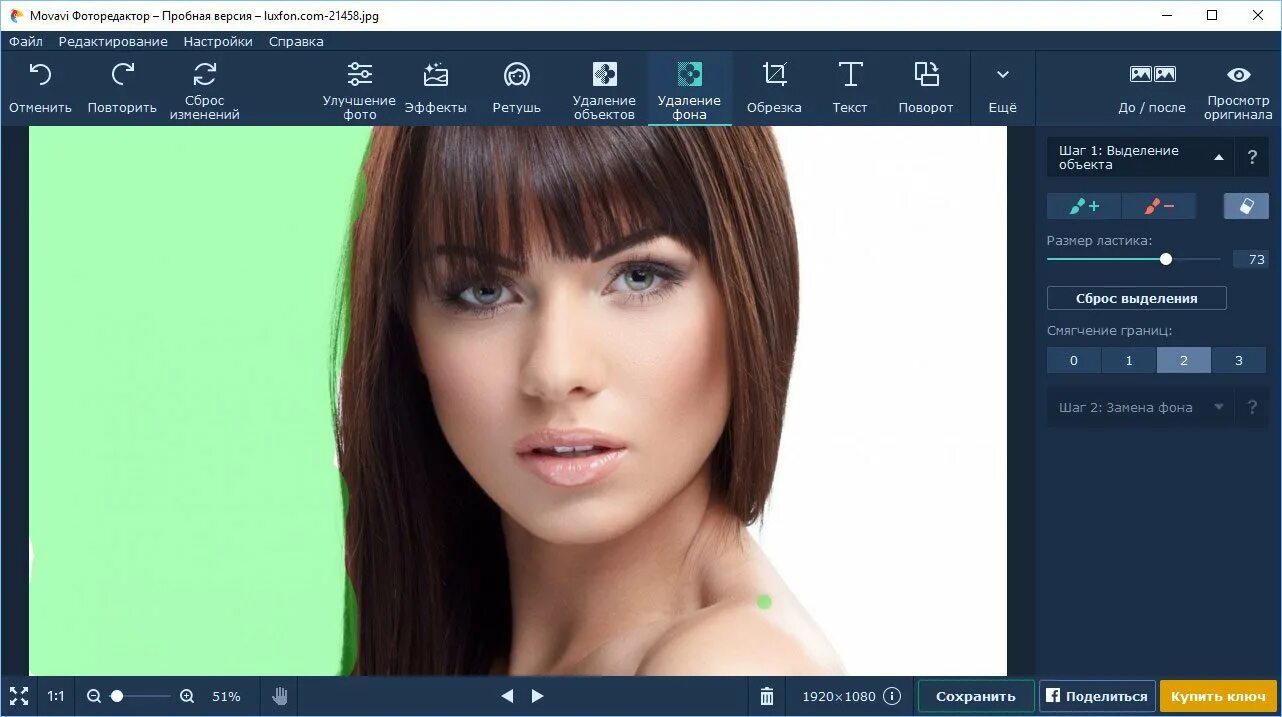Click the trash delete icon
1282x717 pixels.
(767, 696)
